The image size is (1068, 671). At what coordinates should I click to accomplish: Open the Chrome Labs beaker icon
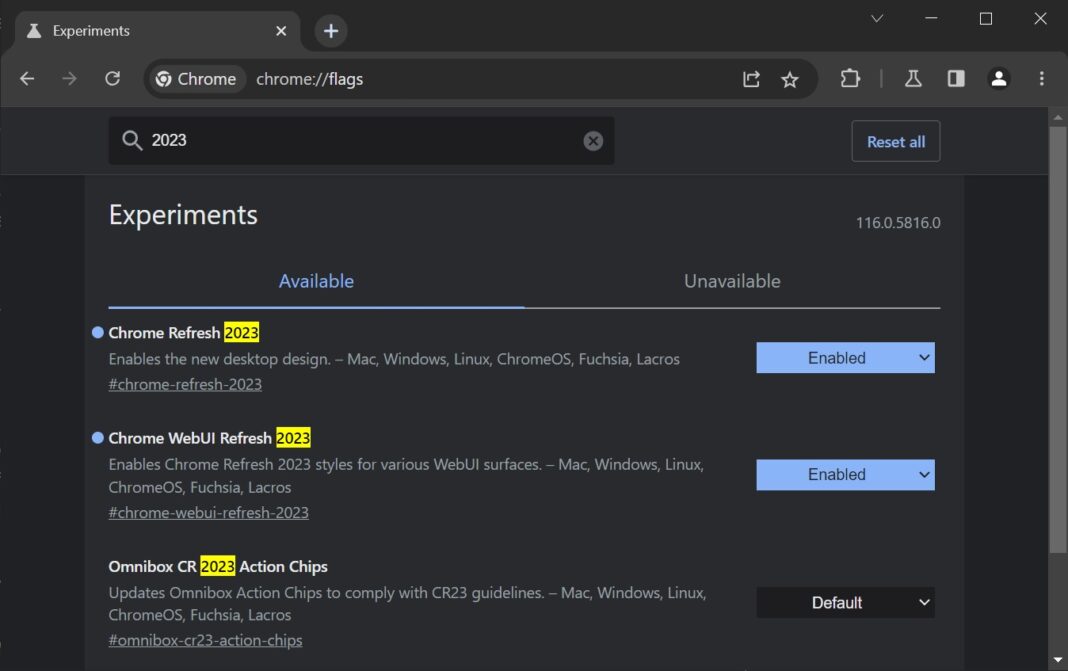[x=913, y=78]
